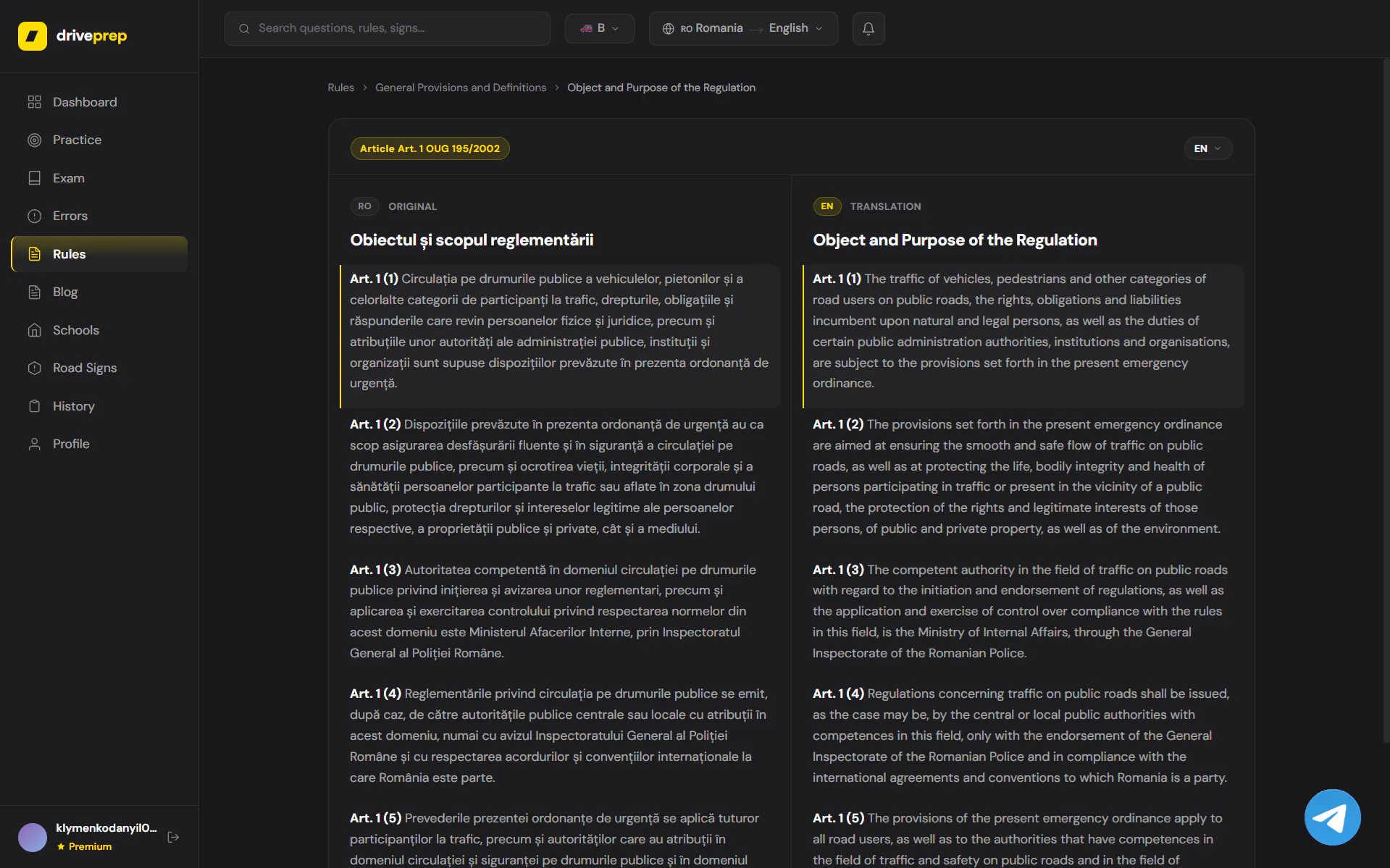
Task: Click the Rules document icon
Action: 34,254
